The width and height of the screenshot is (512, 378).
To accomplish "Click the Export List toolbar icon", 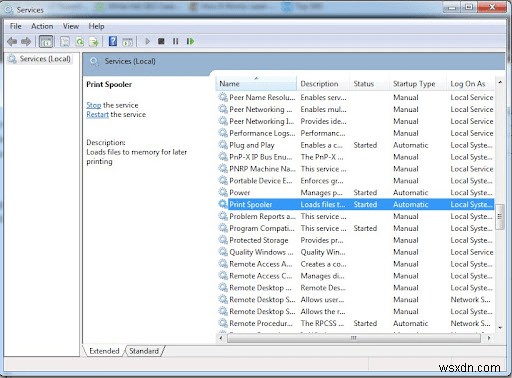I will pyautogui.click(x=94, y=42).
